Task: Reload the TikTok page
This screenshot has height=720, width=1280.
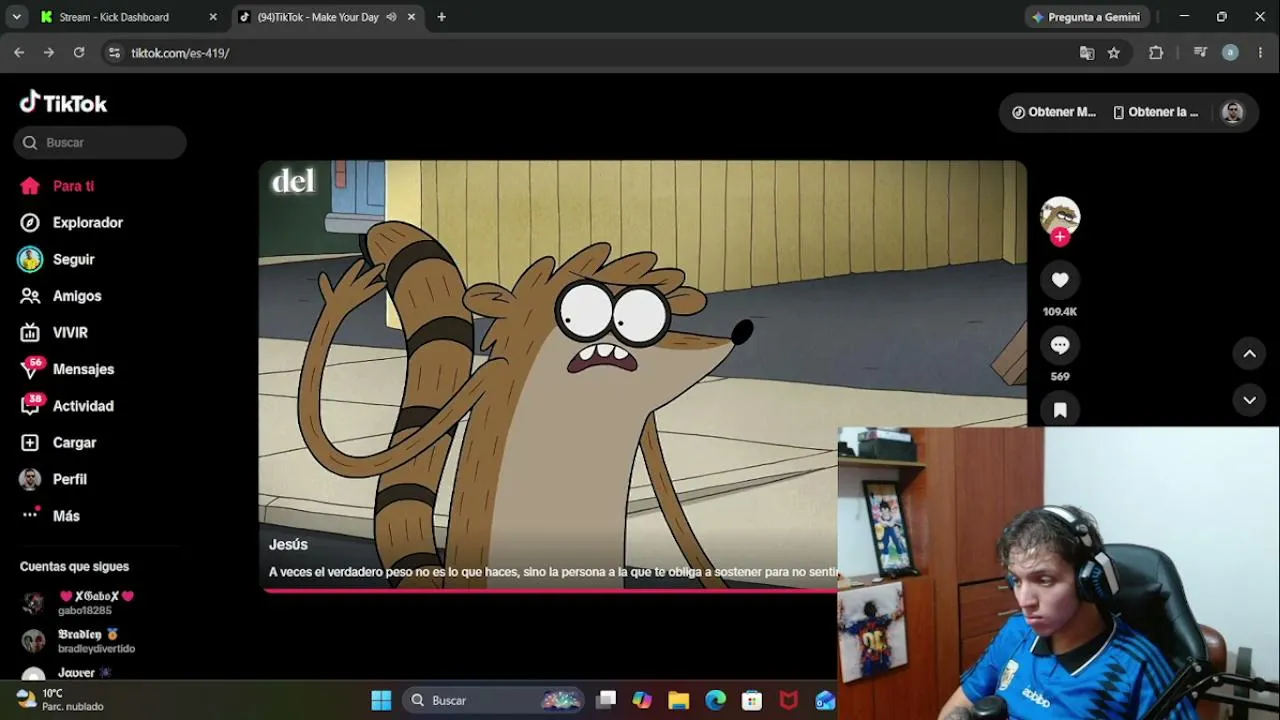Action: click(x=79, y=53)
